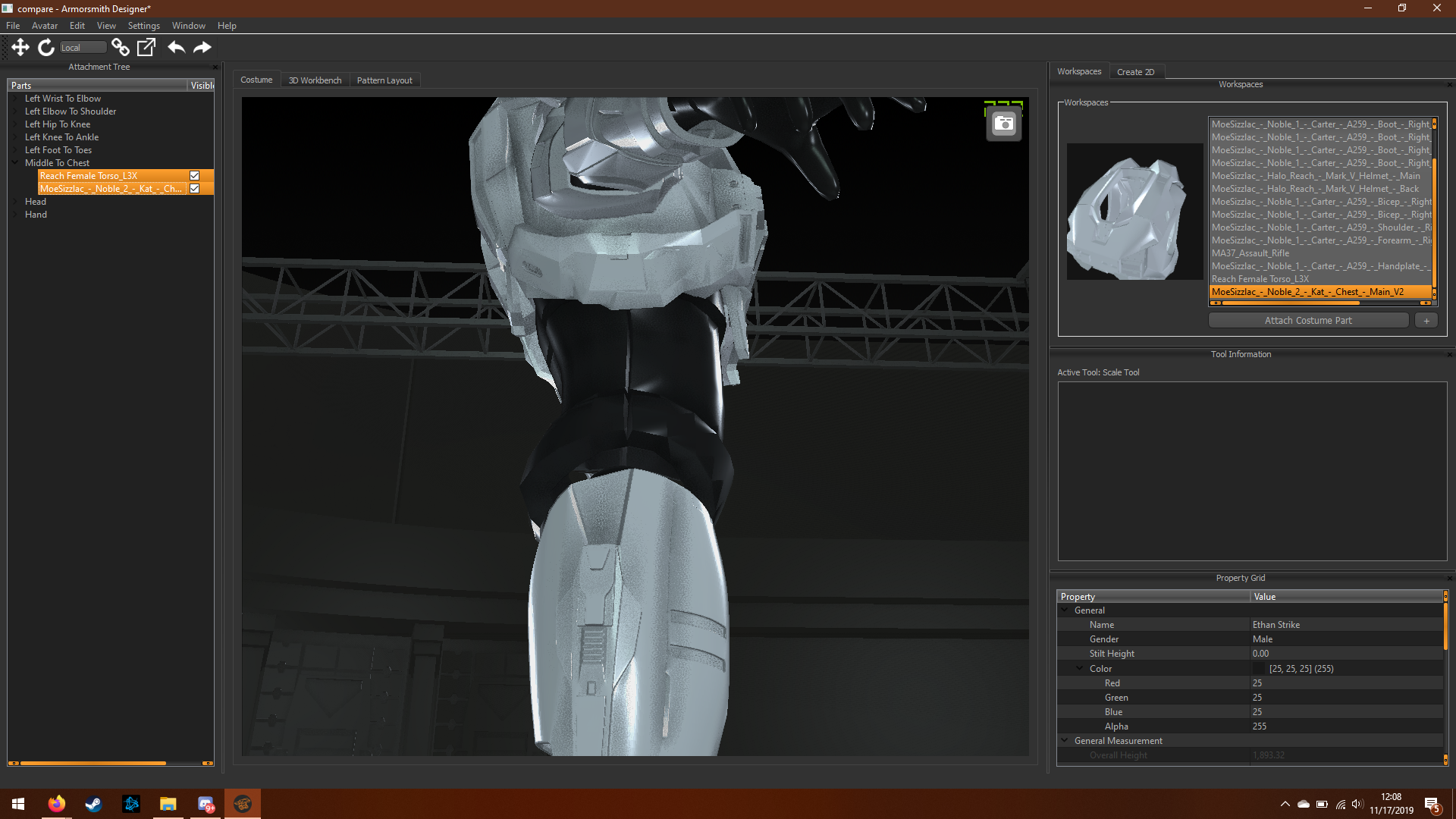Click Attach Costume Part button
Image resolution: width=1456 pixels, height=819 pixels.
tap(1308, 321)
